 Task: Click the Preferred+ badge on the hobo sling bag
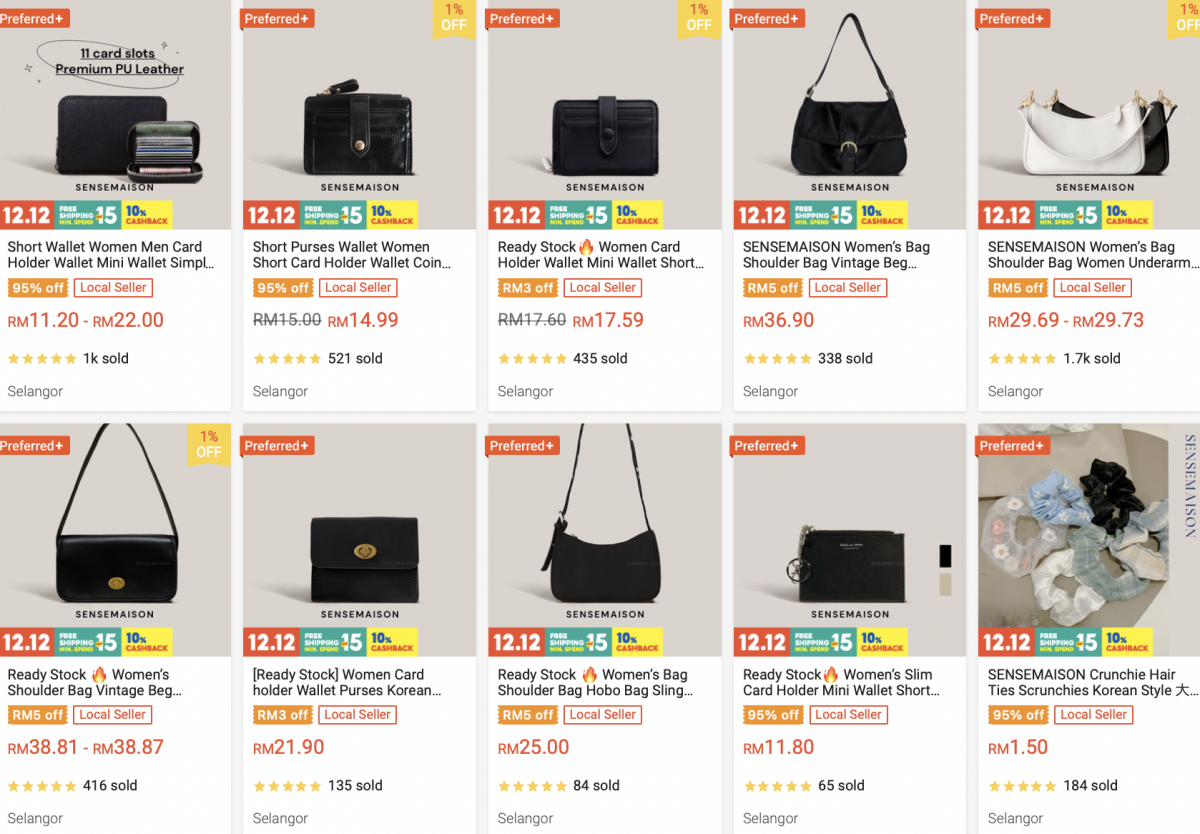[525, 446]
